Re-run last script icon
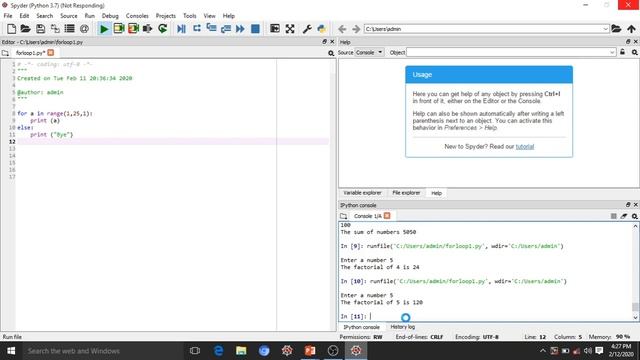Image resolution: width=640 pixels, height=360 pixels. (162, 29)
